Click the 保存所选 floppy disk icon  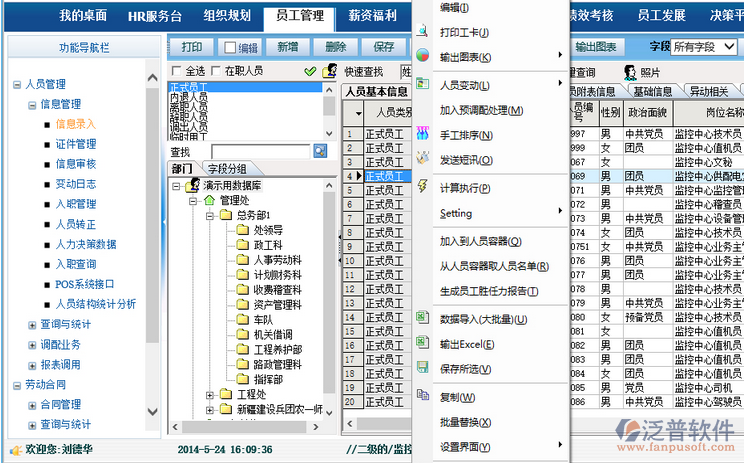pos(422,369)
